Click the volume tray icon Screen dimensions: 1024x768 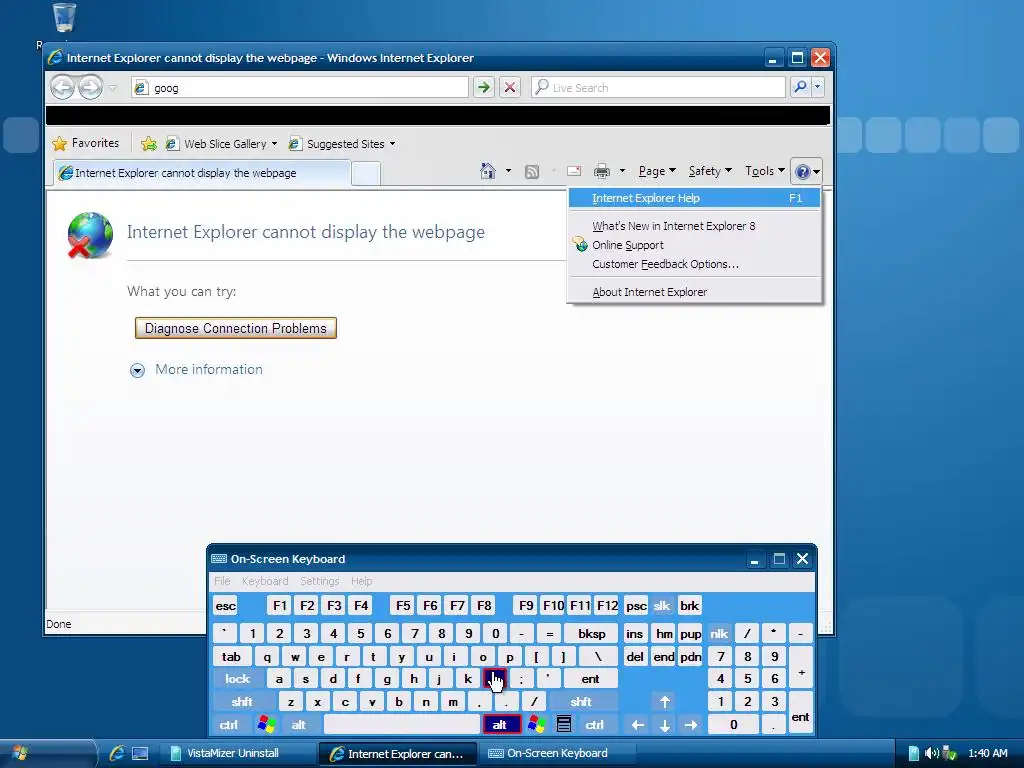[931, 753]
